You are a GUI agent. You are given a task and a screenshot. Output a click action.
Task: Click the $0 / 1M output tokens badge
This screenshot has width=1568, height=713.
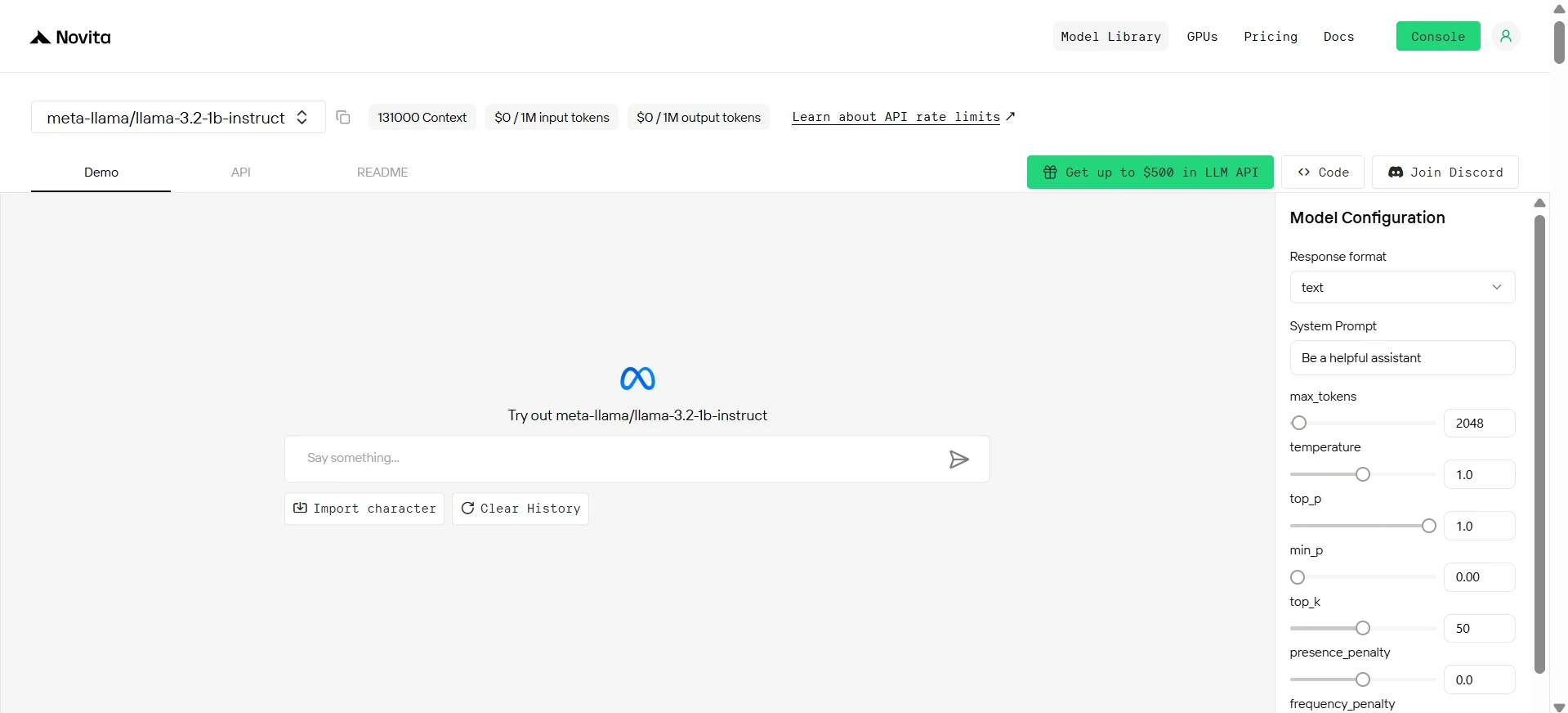tap(699, 117)
